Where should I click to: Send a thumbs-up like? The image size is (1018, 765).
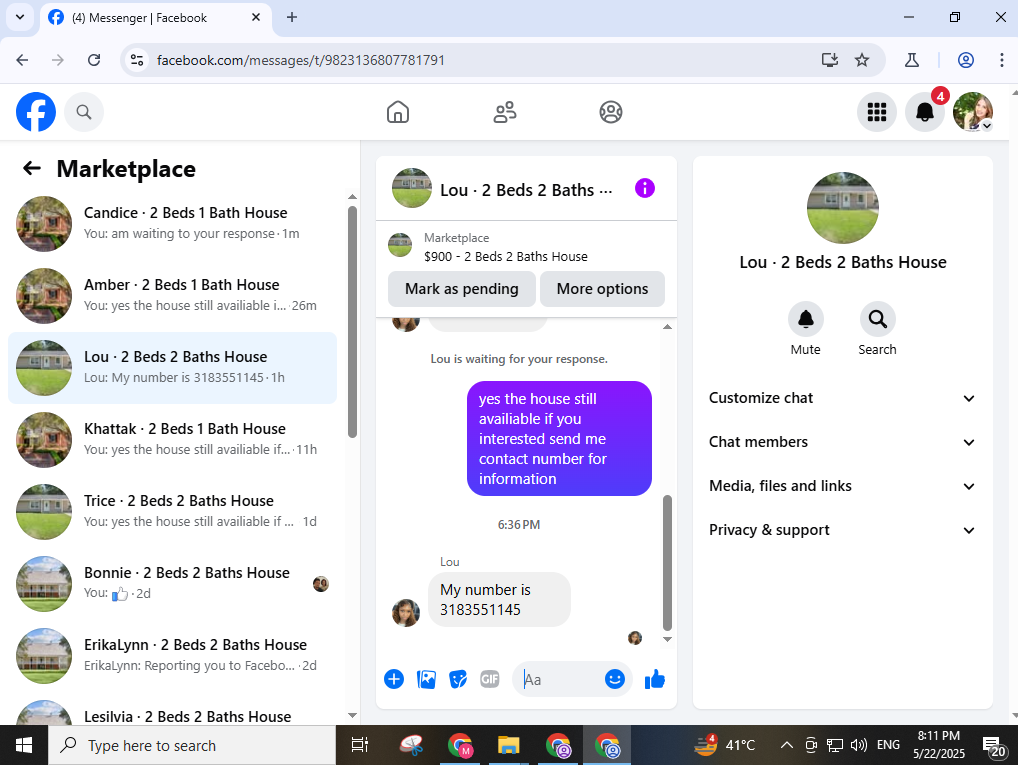click(655, 679)
